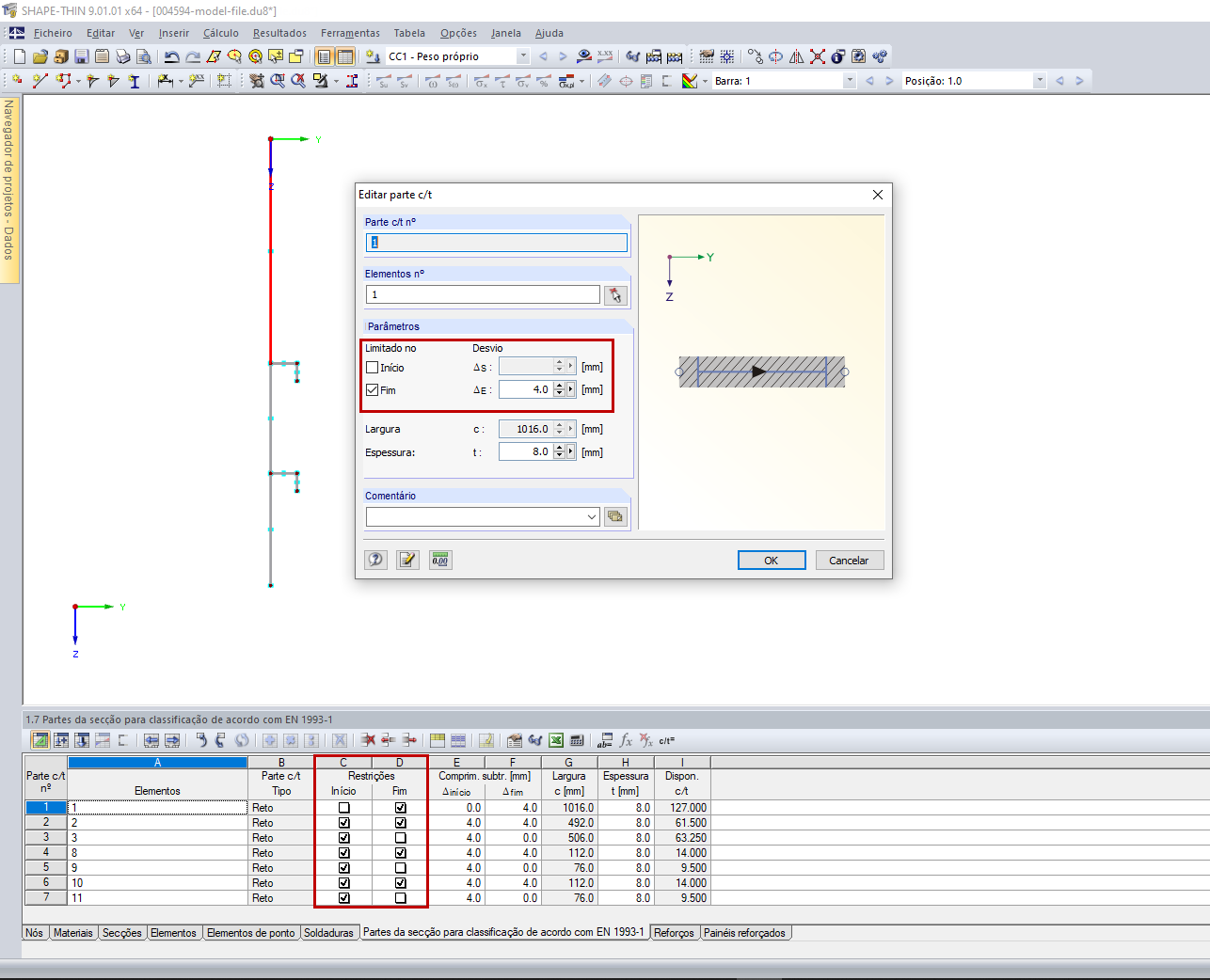
Task: Open dropdown arrow next to color scale icon
Action: coord(705,82)
